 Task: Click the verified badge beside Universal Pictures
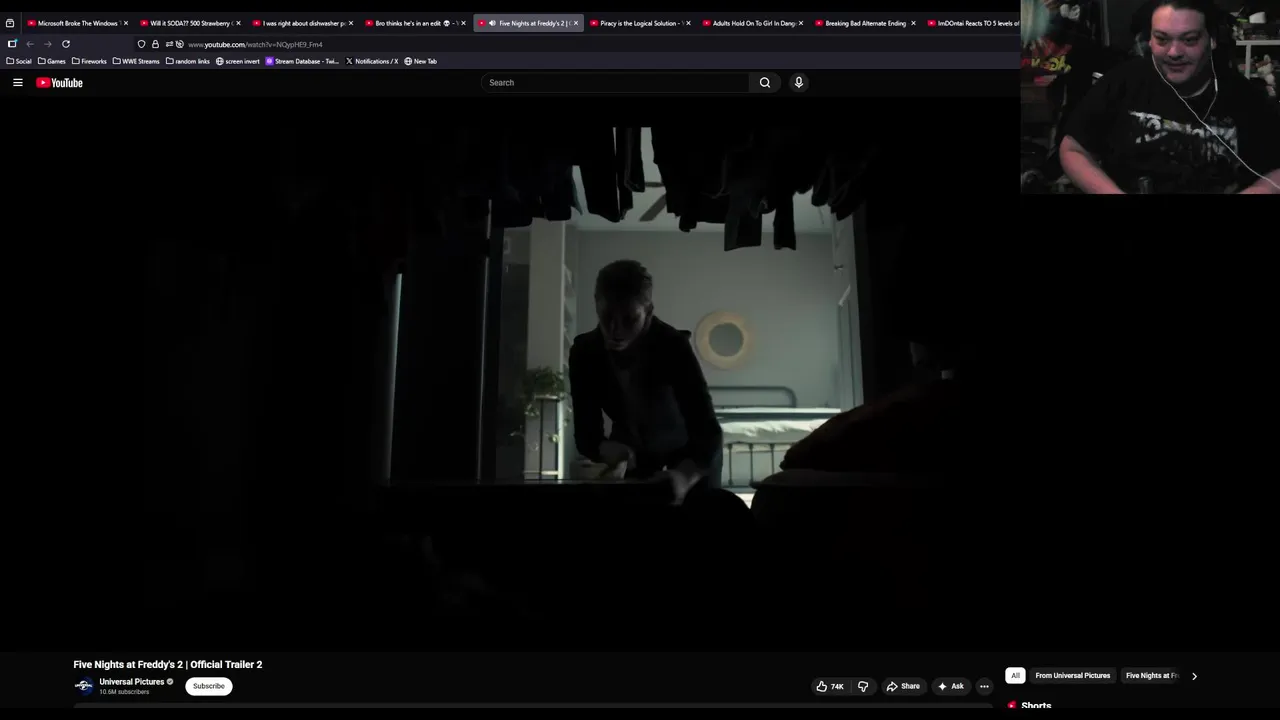pyautogui.click(x=170, y=682)
